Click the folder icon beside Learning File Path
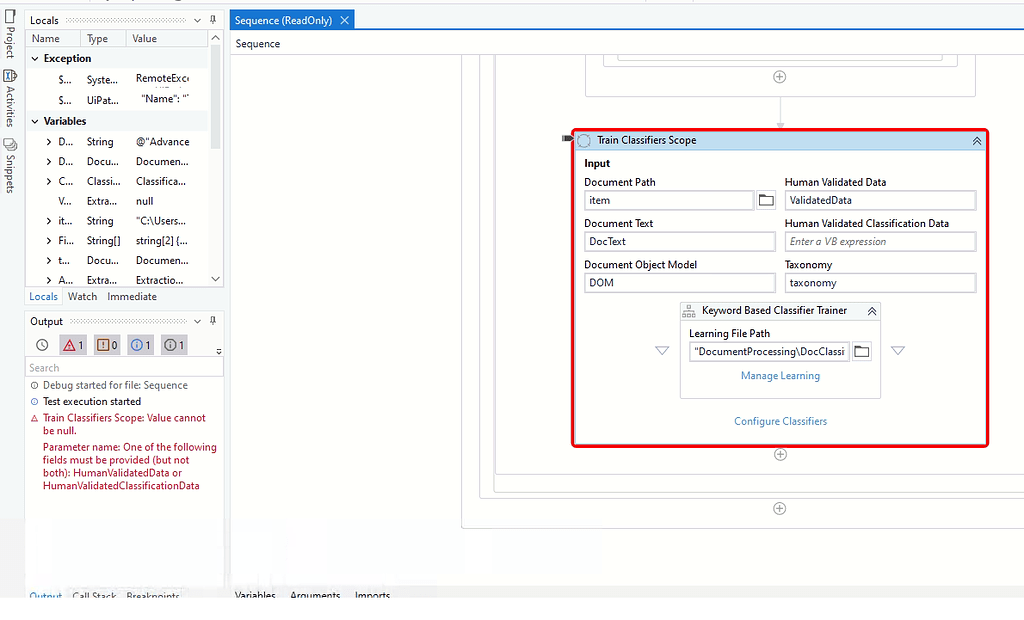This screenshot has width=1024, height=620. (x=862, y=351)
